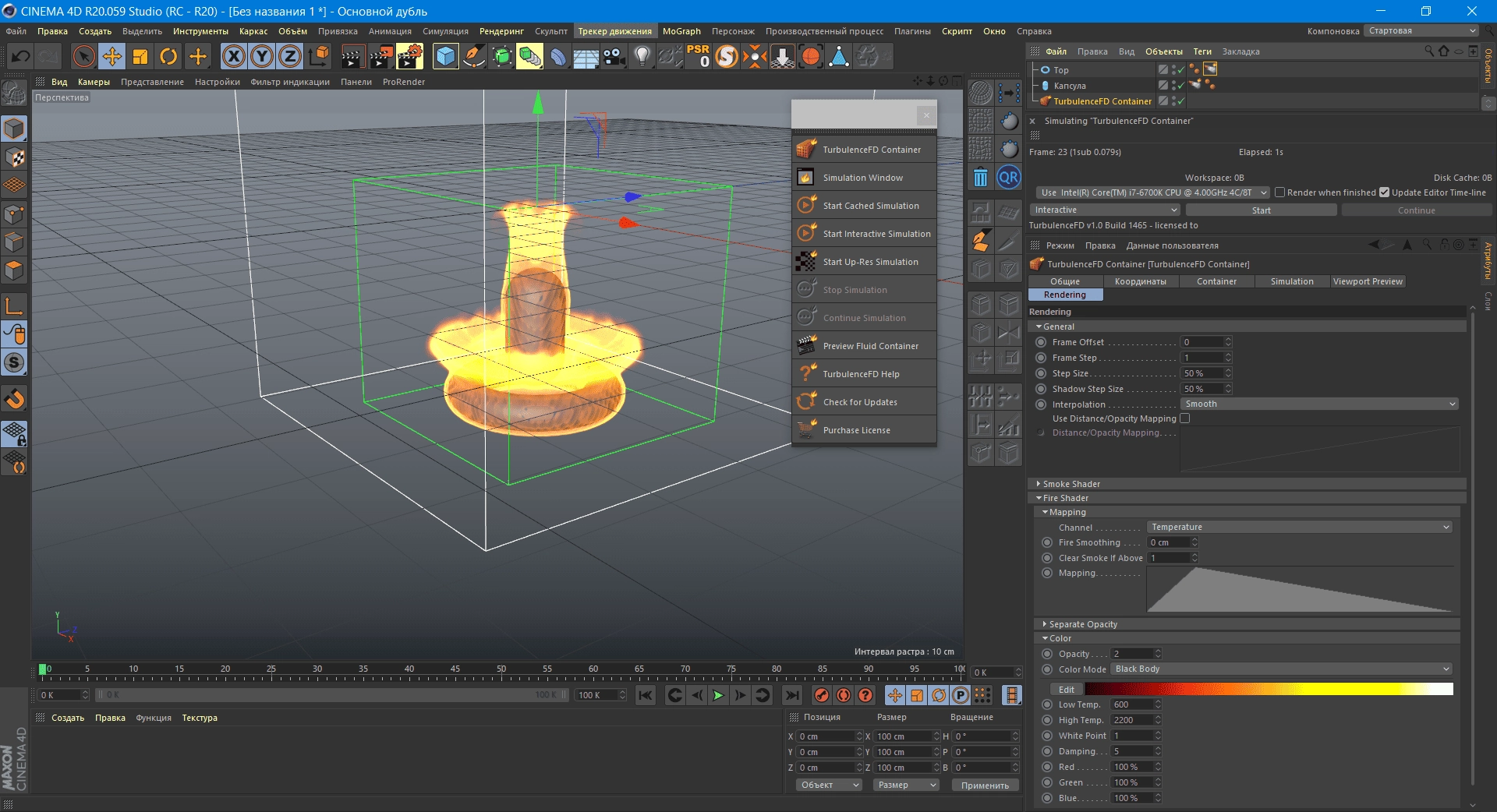Choose Start Interactive Simulation

pos(864,234)
